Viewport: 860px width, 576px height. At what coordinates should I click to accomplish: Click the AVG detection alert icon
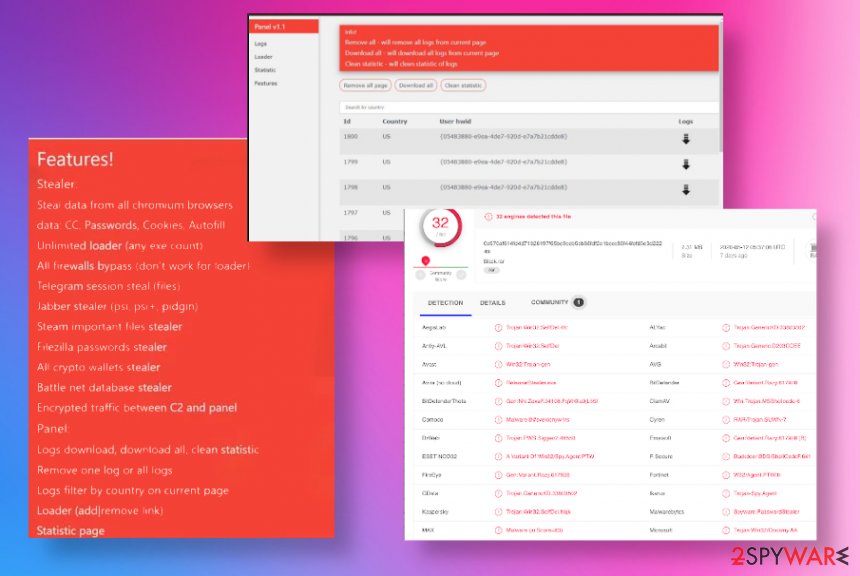click(726, 364)
